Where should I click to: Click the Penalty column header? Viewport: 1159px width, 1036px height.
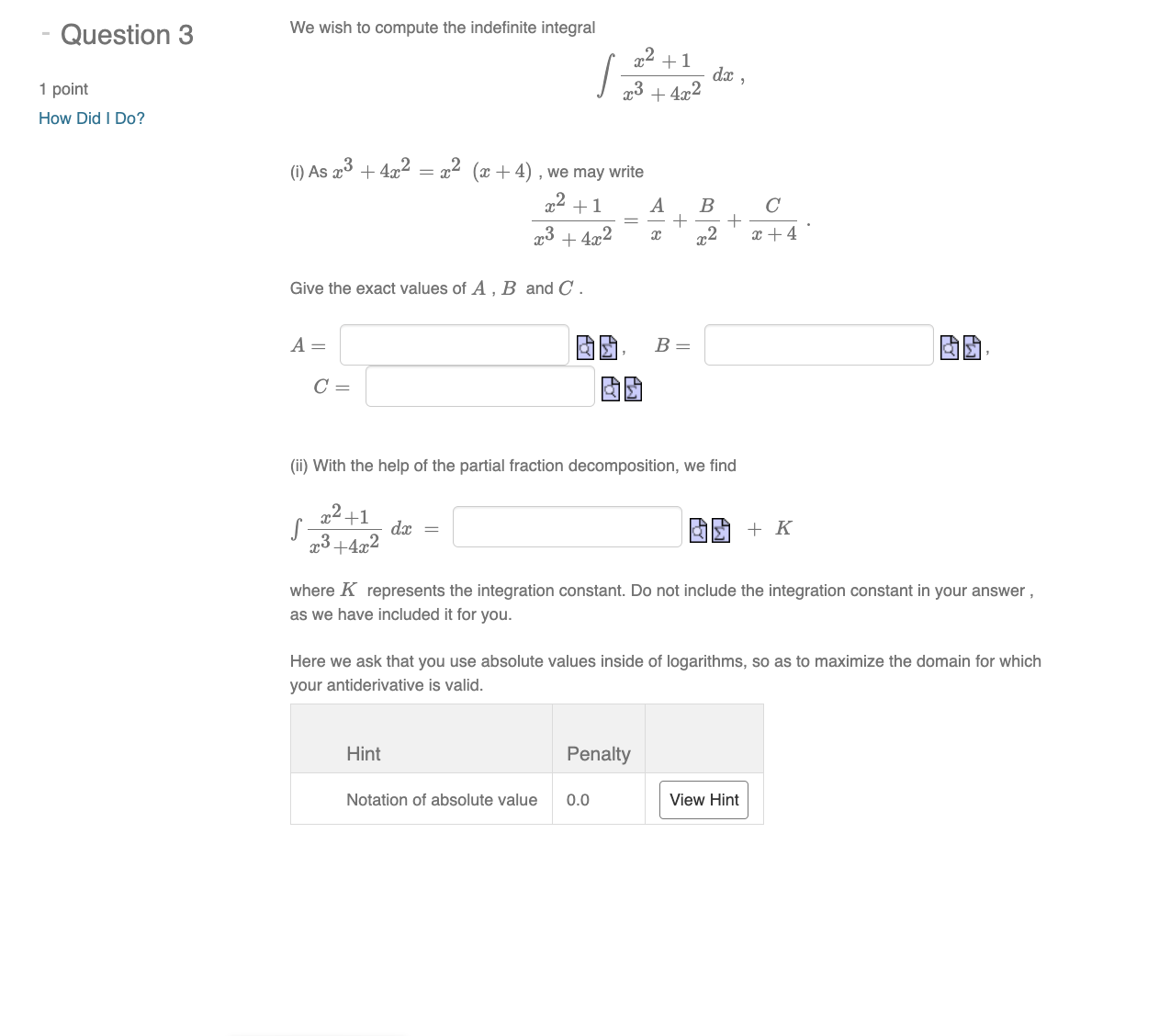[598, 753]
